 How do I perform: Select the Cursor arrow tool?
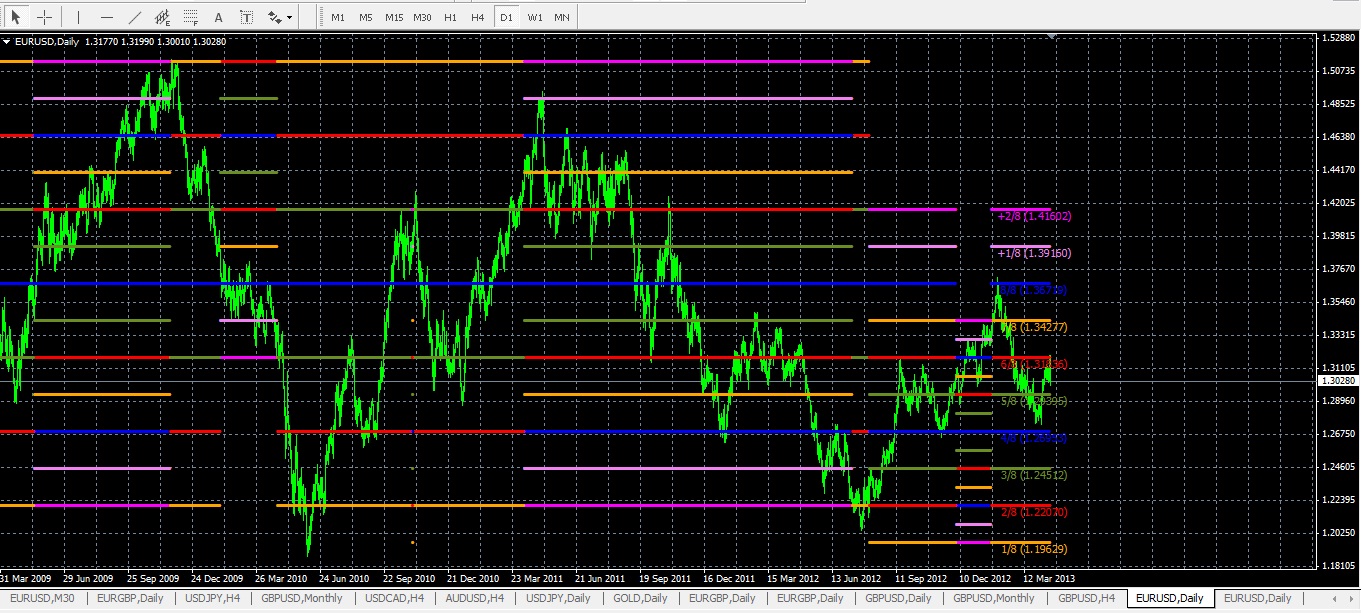(17, 17)
